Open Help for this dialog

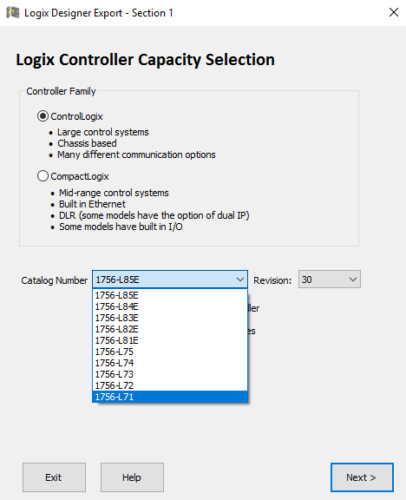[x=132, y=477]
